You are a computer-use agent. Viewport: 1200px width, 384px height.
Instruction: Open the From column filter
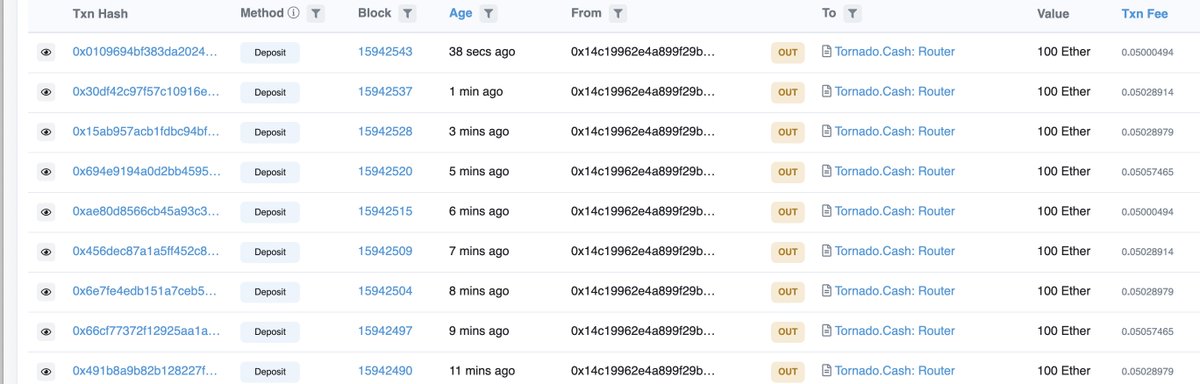coord(619,14)
